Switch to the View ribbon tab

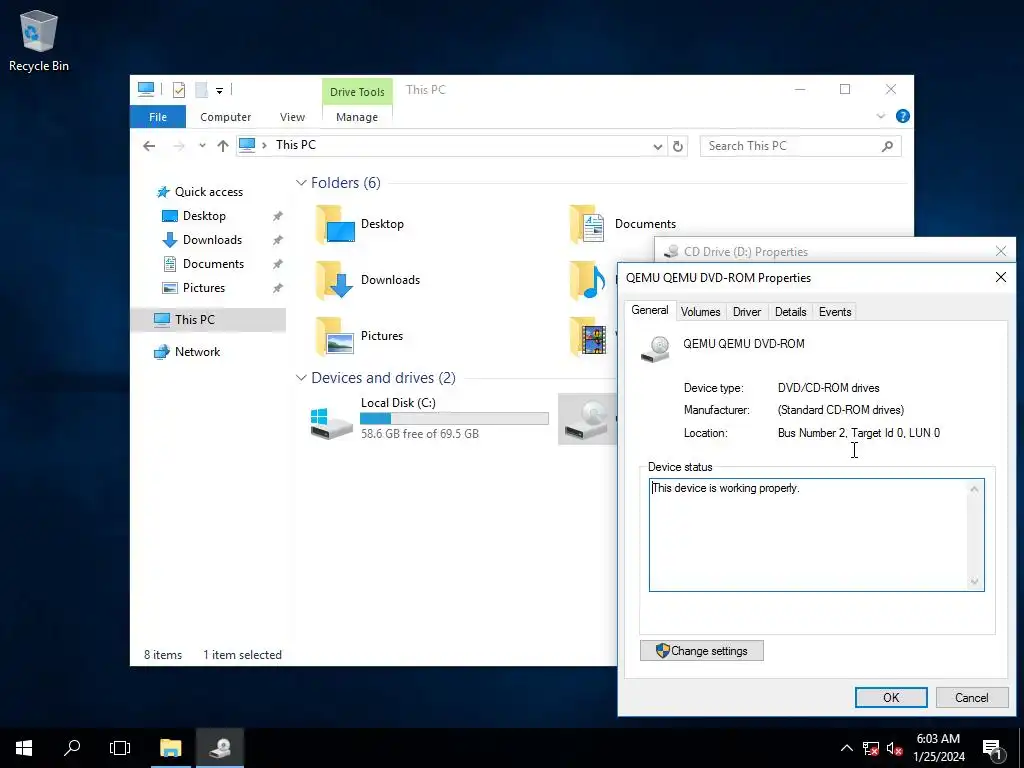[x=292, y=117]
